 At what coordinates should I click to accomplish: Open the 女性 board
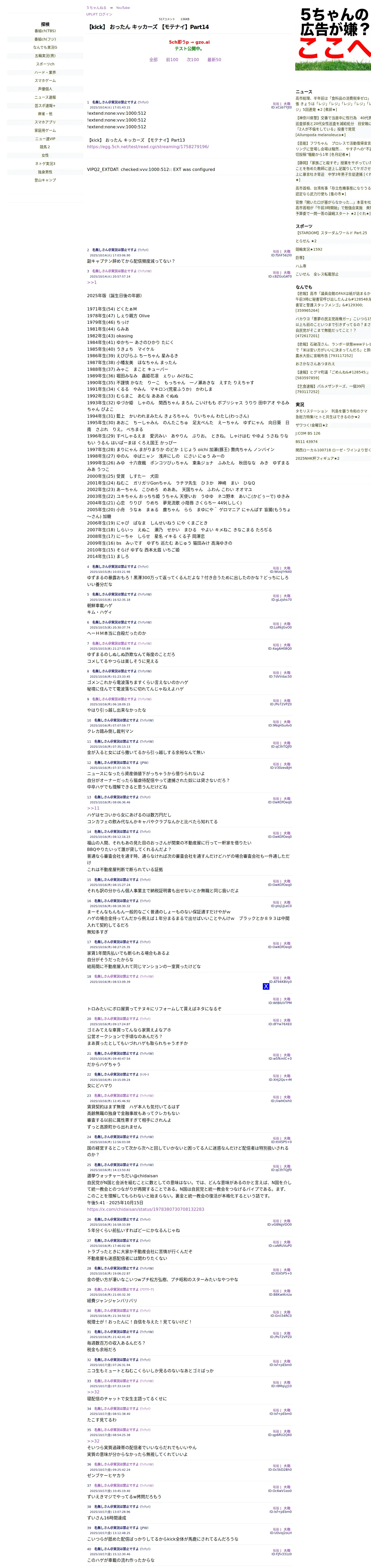point(45,155)
